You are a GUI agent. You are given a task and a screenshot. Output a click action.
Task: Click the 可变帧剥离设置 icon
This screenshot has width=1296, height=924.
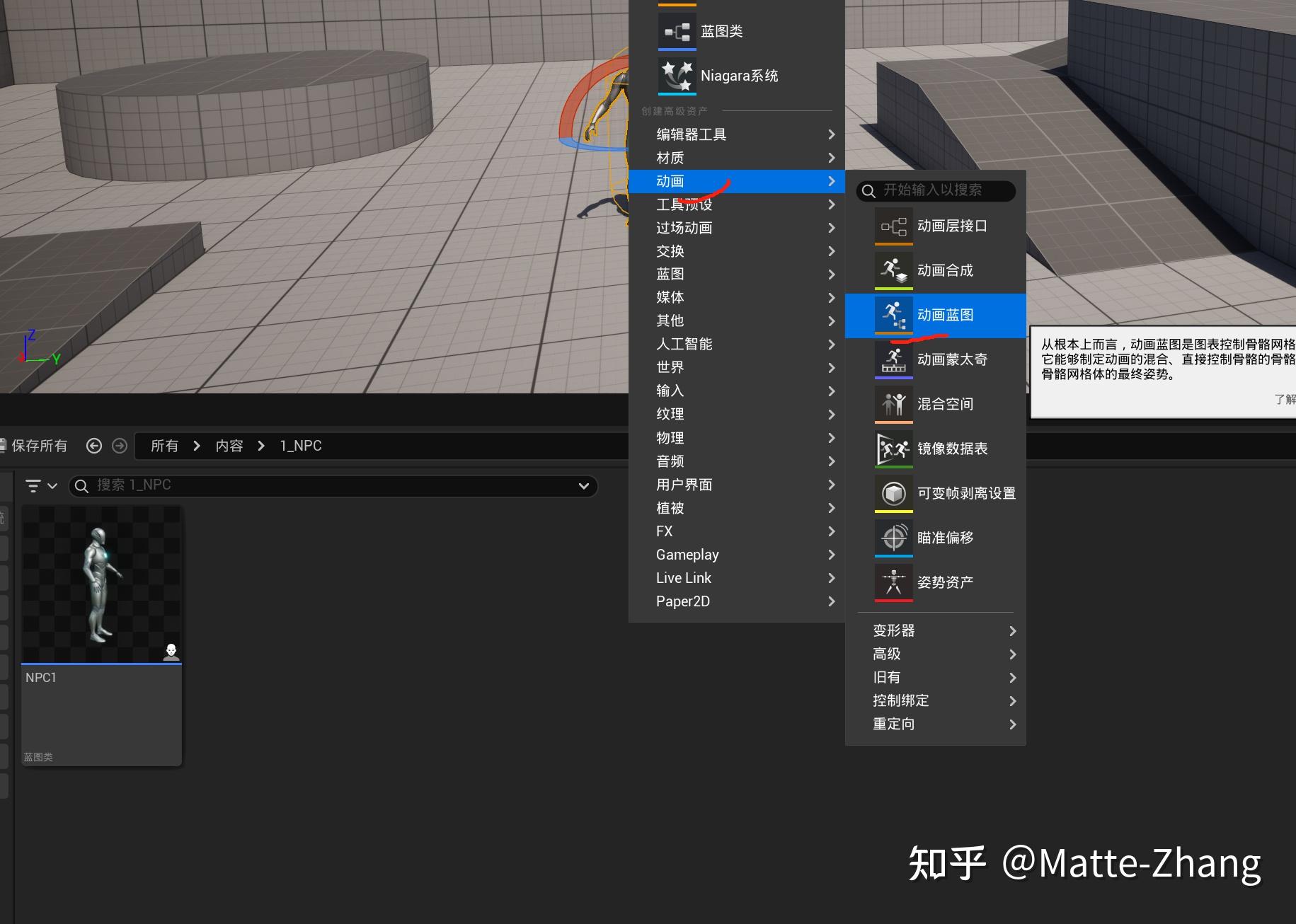894,493
